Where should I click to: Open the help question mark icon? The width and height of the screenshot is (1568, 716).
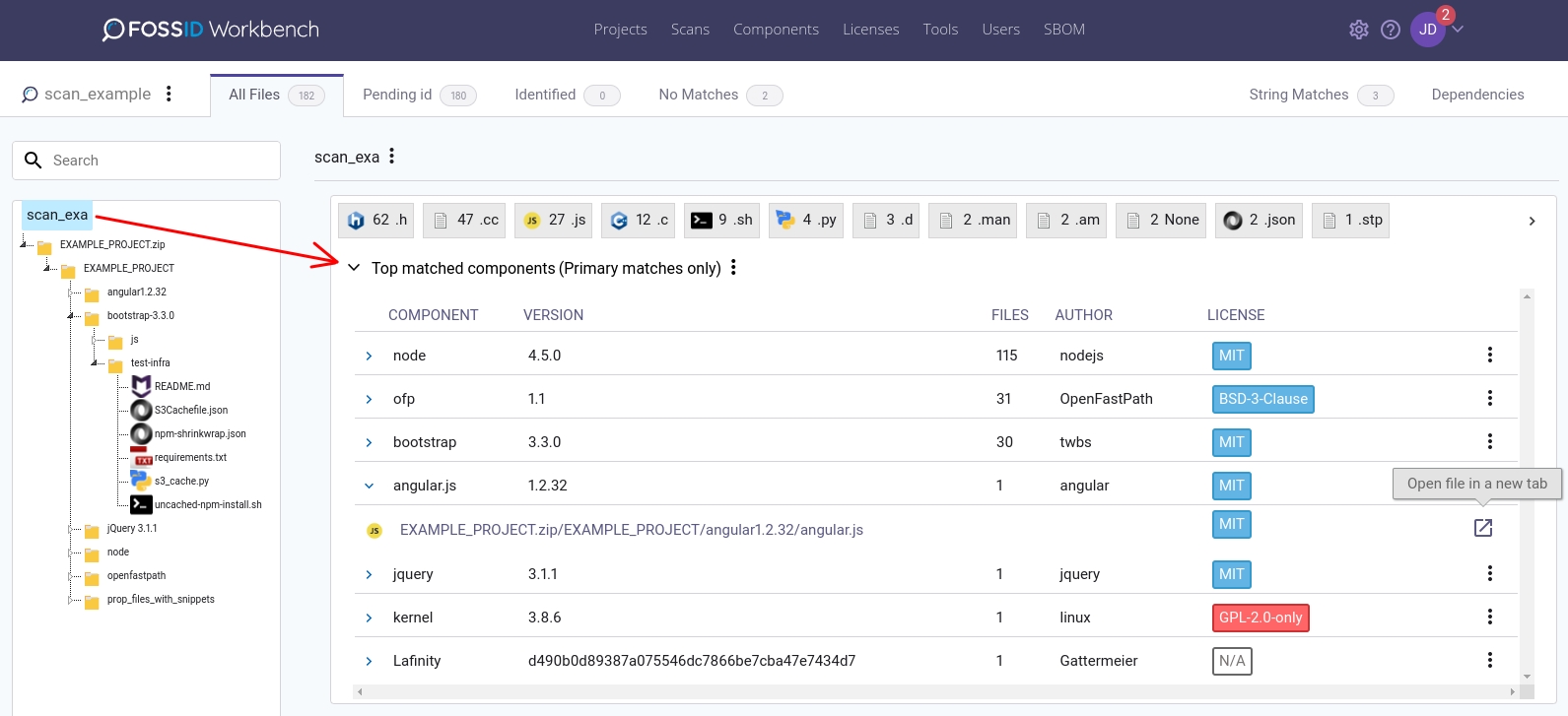tap(1391, 30)
